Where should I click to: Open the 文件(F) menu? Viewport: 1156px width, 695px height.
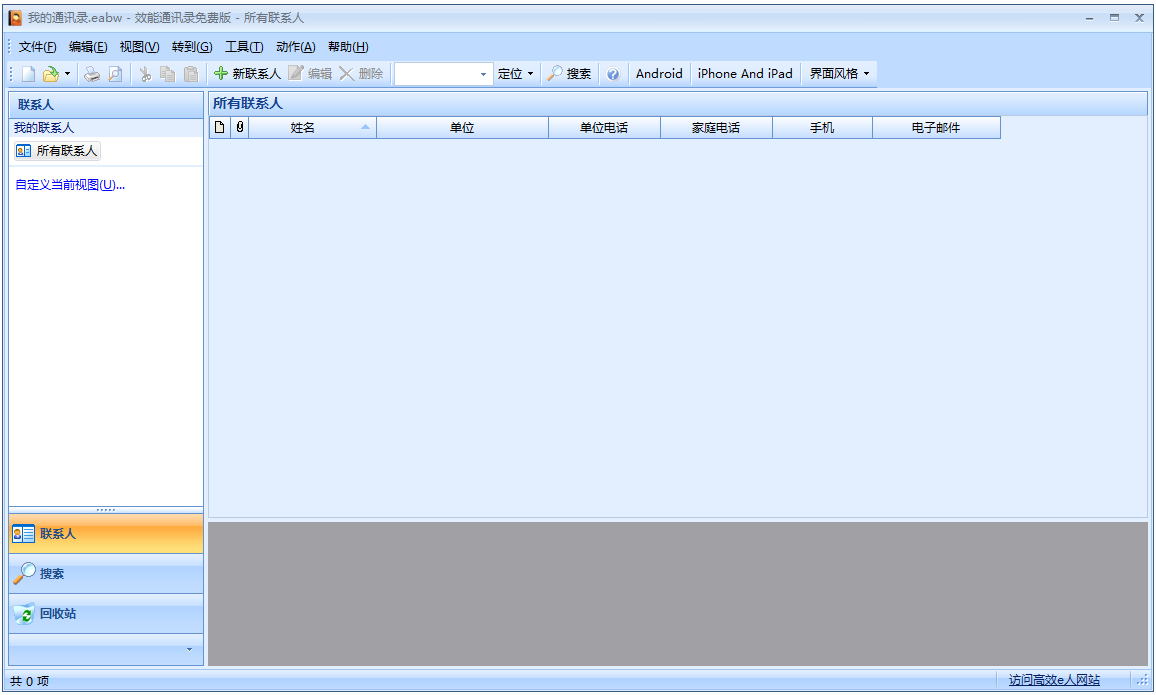(37, 47)
